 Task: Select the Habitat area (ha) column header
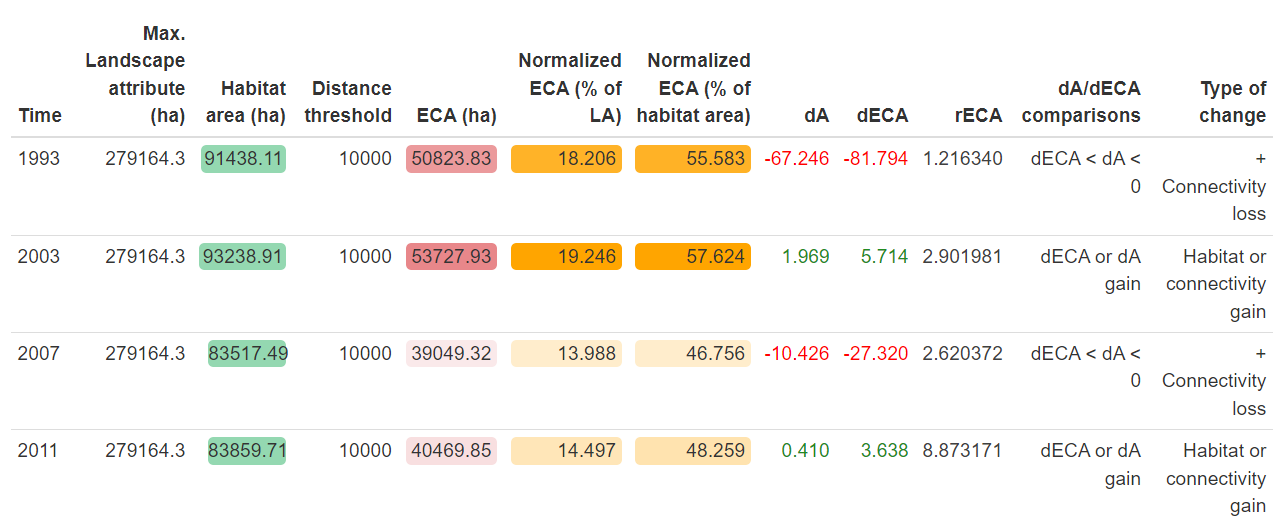click(246, 102)
